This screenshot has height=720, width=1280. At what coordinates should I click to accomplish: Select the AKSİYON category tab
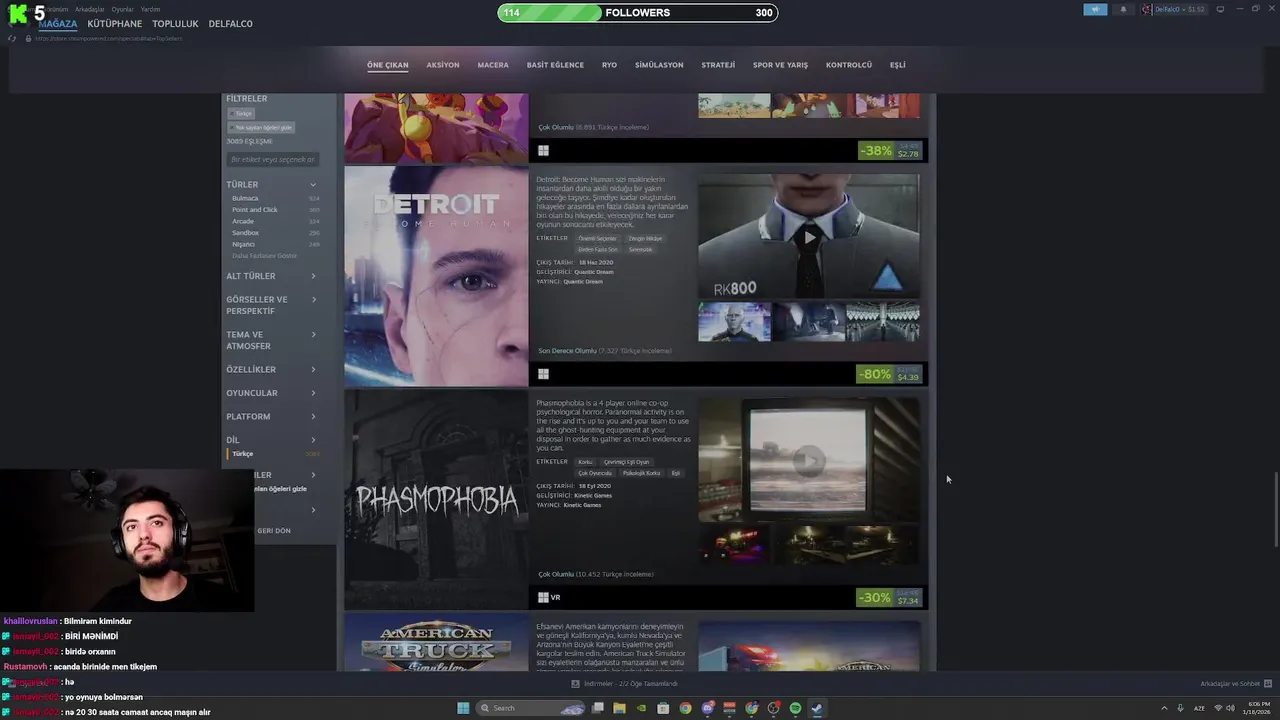443,65
